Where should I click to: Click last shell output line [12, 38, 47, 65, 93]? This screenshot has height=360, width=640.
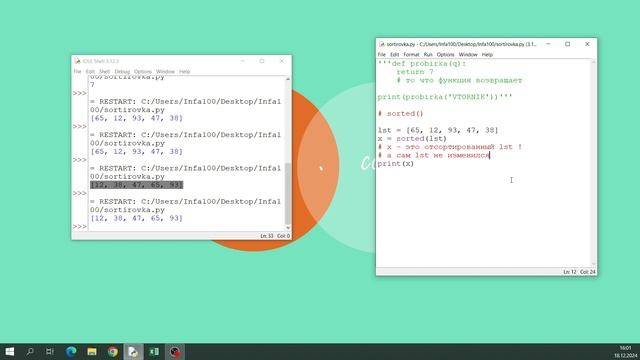tap(136, 218)
